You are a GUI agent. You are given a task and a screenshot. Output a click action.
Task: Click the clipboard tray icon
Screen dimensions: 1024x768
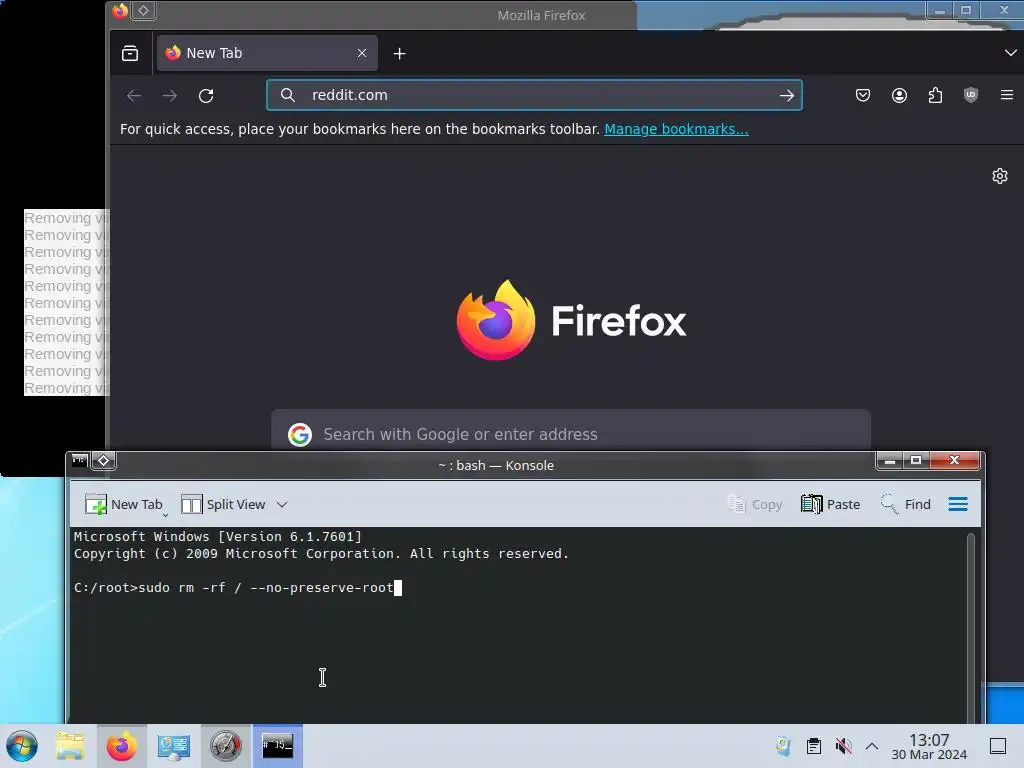coord(814,746)
